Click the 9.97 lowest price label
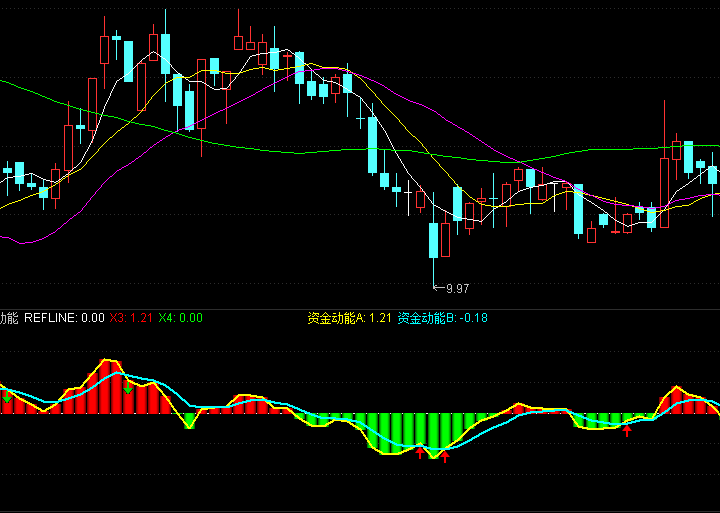Viewport: 720px width, 513px height. pyautogui.click(x=457, y=289)
